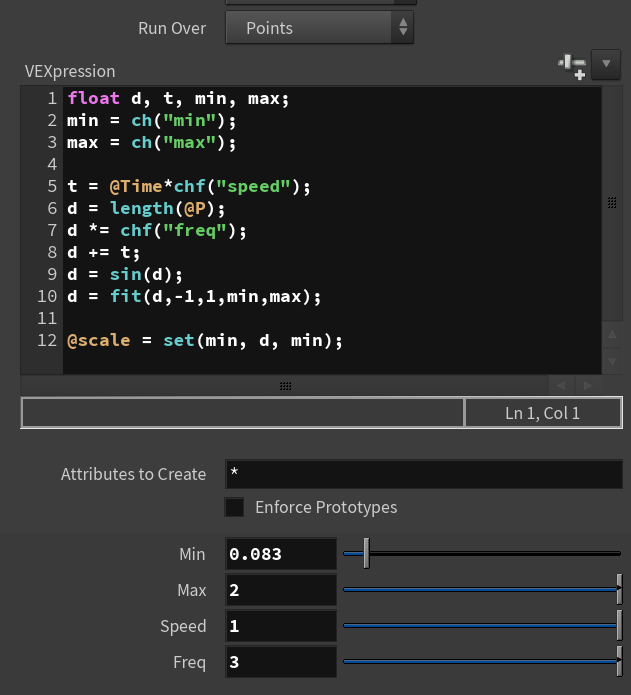The width and height of the screenshot is (631, 695).
Task: Open the Run Over dropdown set to Points
Action: (319, 27)
